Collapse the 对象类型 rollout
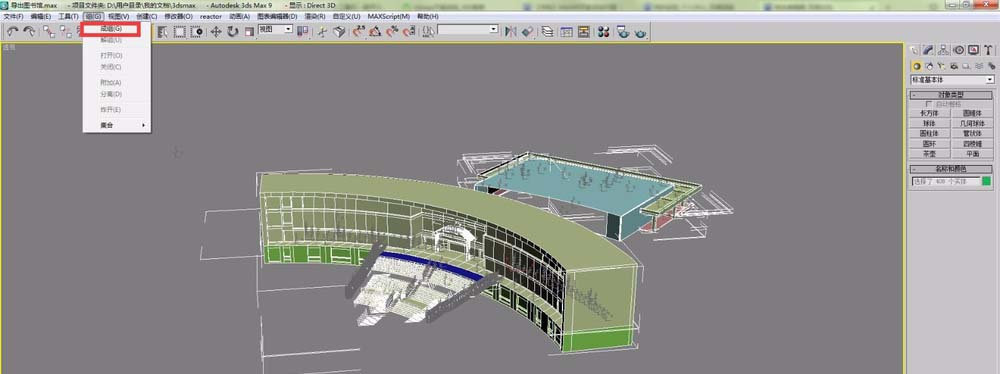1000x374 pixels. (x=951, y=94)
